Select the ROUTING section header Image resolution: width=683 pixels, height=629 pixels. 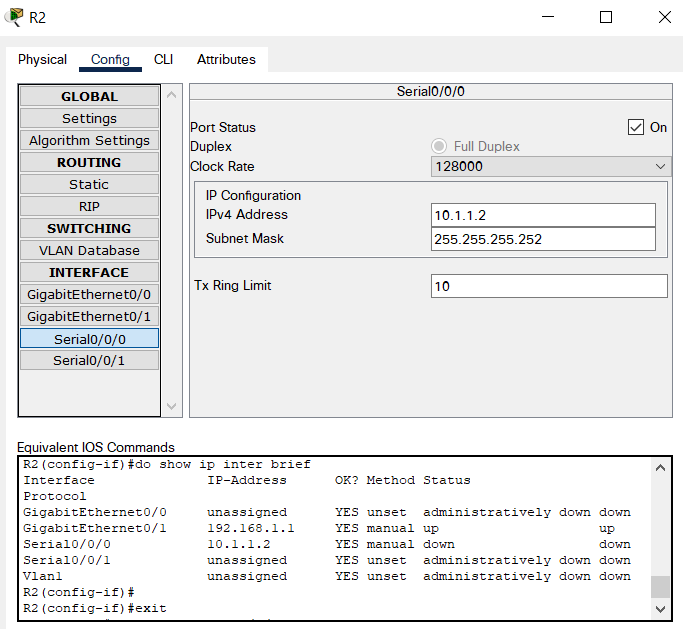pos(89,162)
